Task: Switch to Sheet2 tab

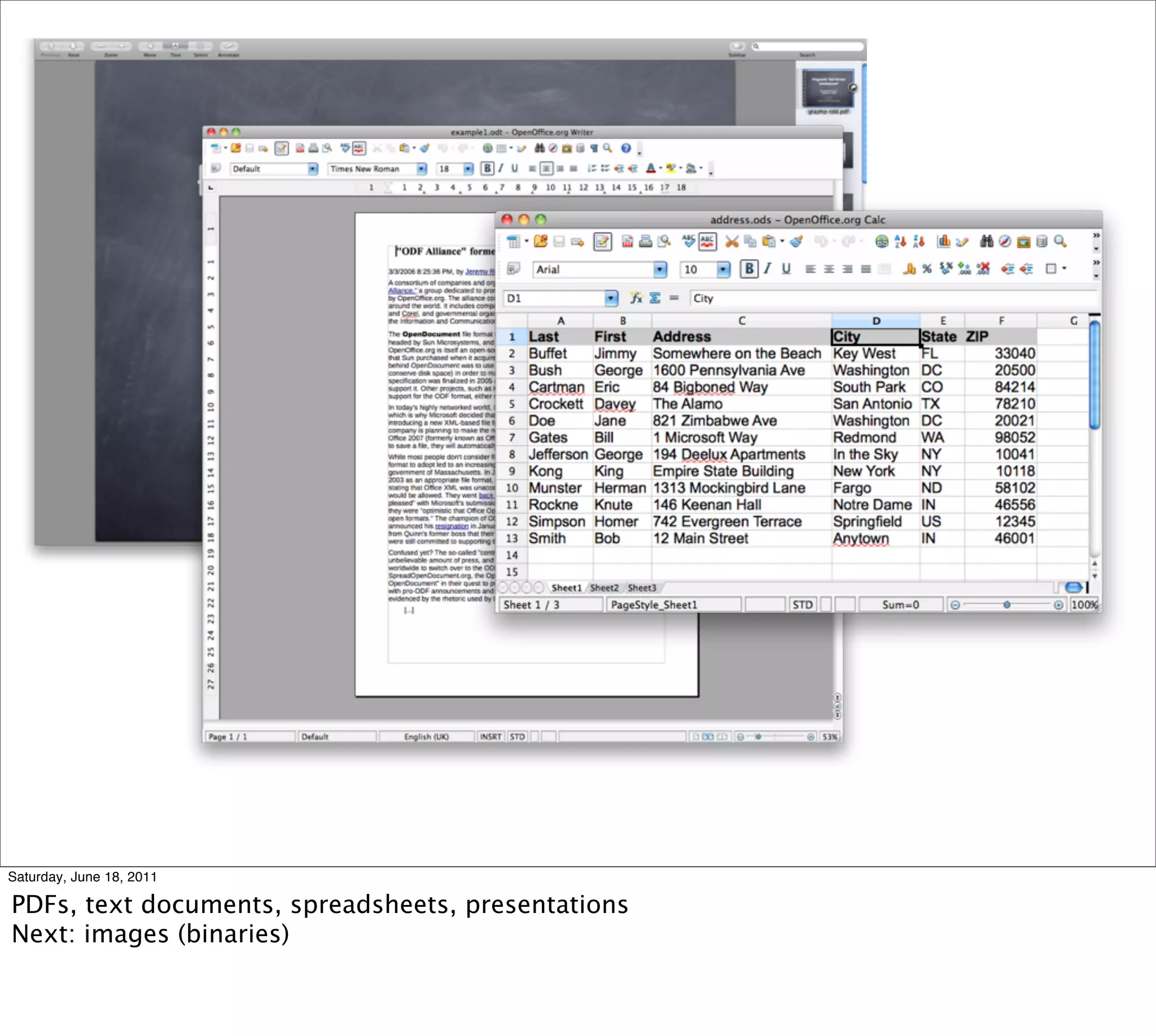Action: pos(604,587)
